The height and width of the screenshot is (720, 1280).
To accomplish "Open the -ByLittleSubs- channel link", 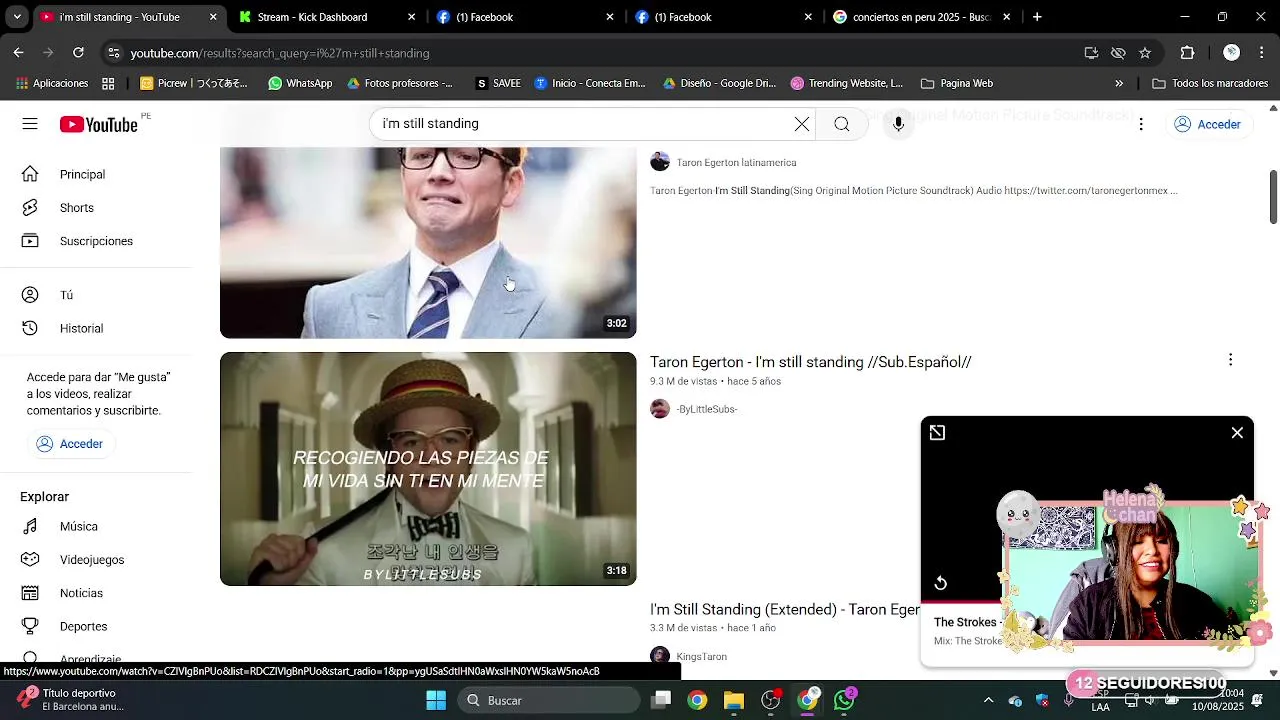I will pos(706,409).
